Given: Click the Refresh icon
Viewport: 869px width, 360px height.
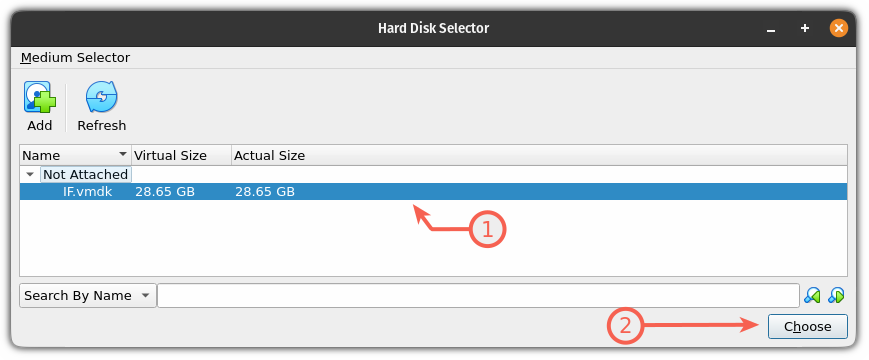Looking at the screenshot, I should pyautogui.click(x=101, y=97).
